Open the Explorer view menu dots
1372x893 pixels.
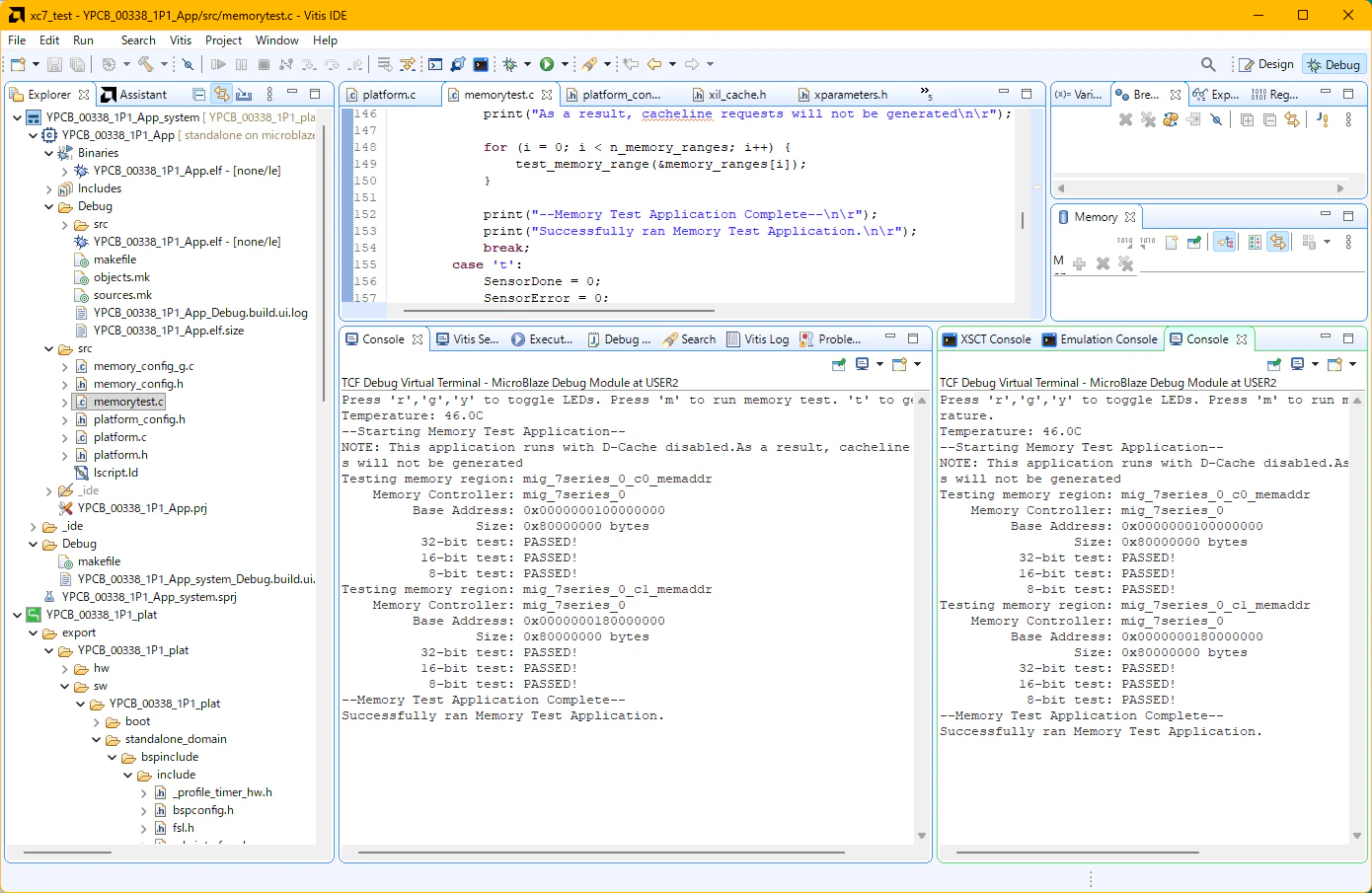click(269, 94)
